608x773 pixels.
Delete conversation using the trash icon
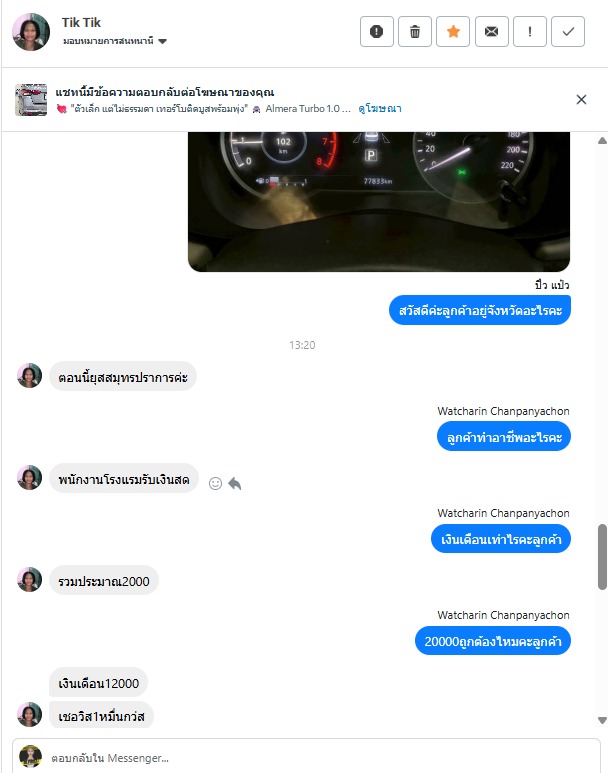pyautogui.click(x=415, y=32)
